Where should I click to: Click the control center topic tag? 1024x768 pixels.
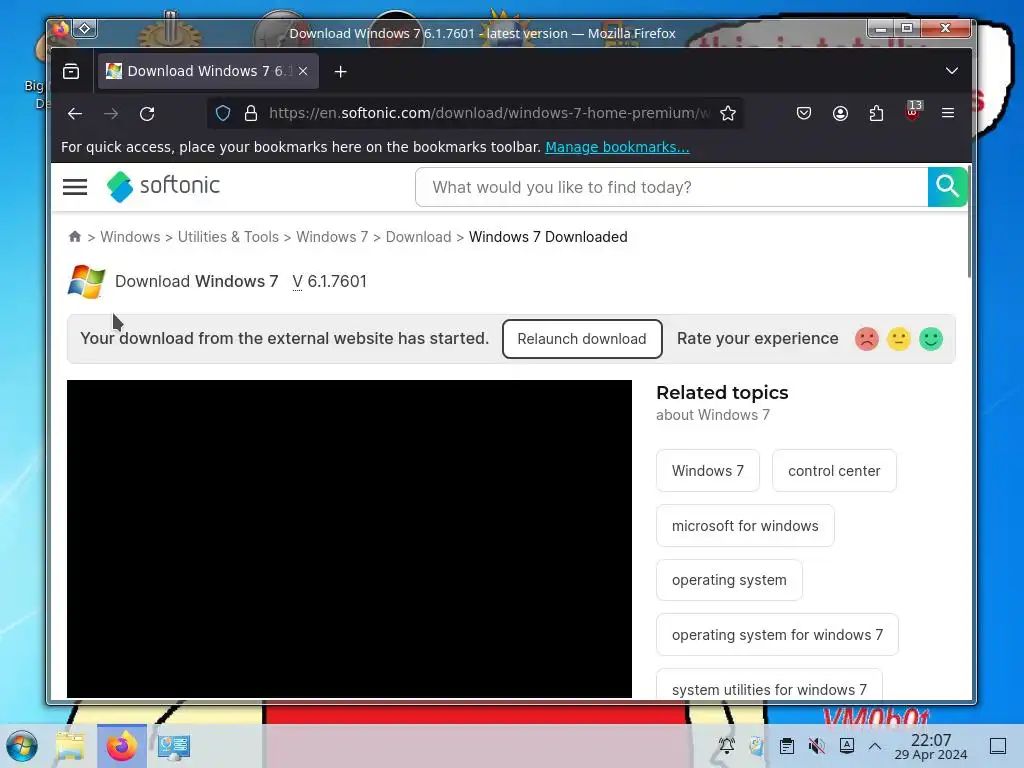(x=834, y=471)
